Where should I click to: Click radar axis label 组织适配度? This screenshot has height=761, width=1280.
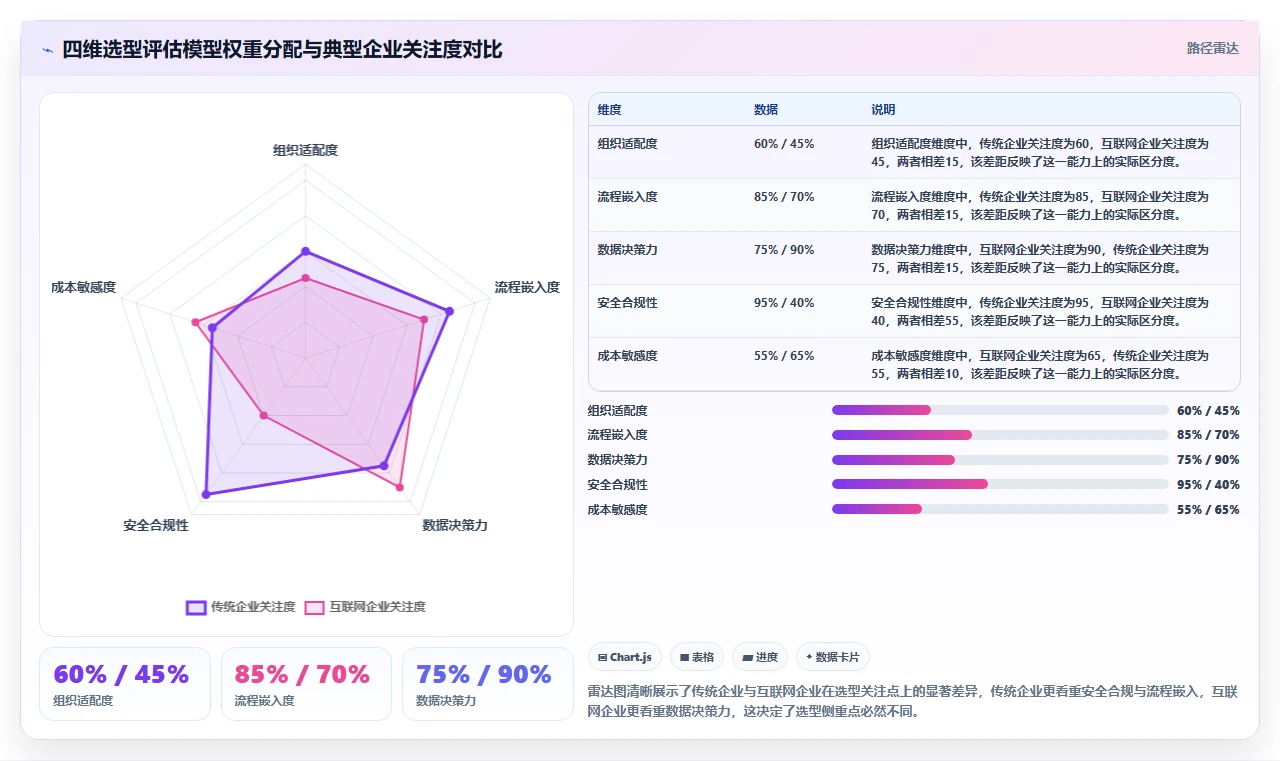pos(306,150)
